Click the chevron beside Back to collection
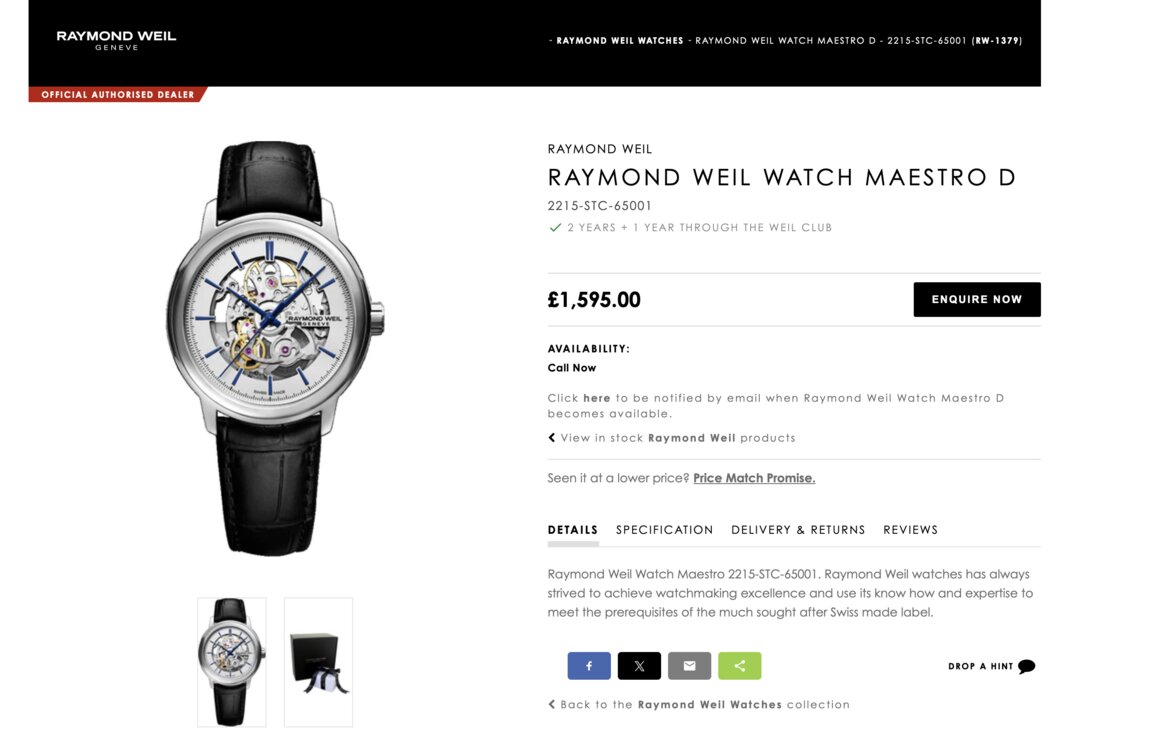 (552, 704)
